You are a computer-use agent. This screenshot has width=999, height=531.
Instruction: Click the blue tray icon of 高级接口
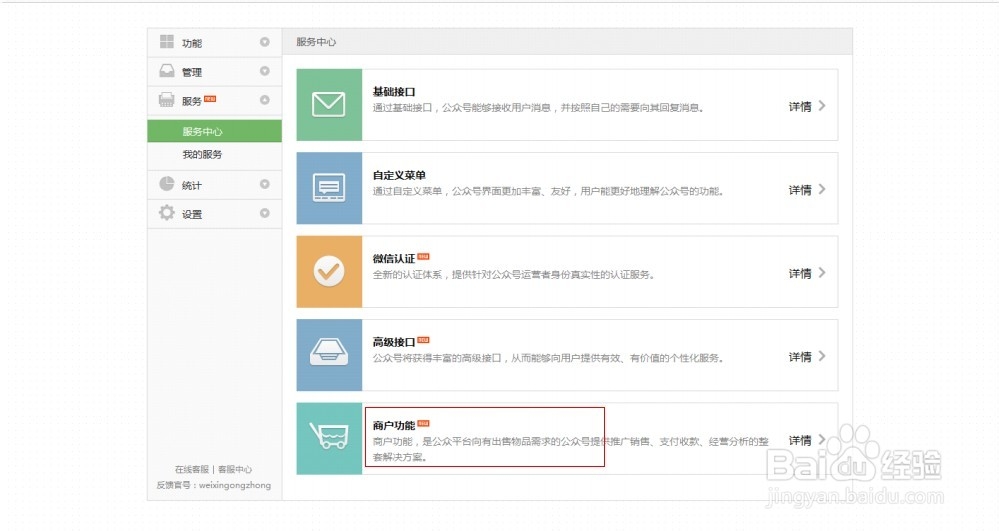coord(329,355)
